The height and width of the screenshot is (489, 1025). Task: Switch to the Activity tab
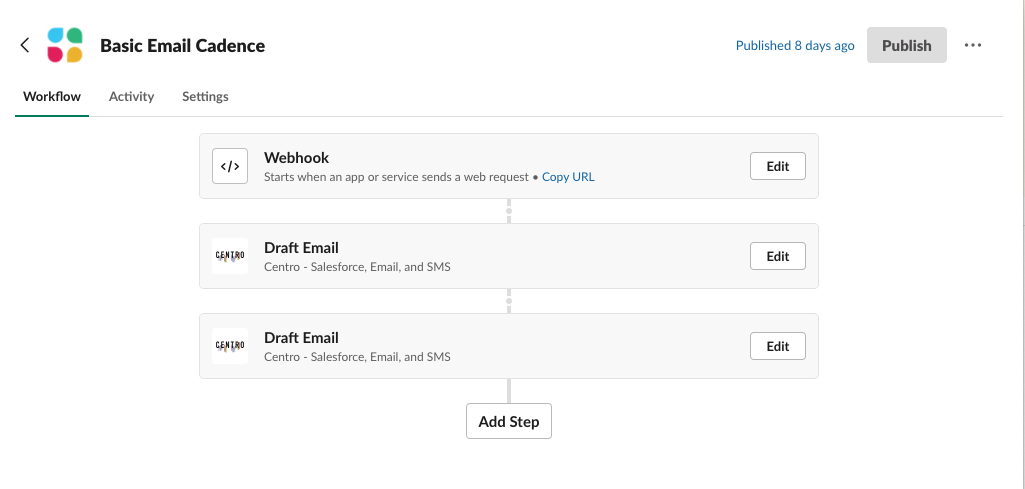pyautogui.click(x=131, y=97)
